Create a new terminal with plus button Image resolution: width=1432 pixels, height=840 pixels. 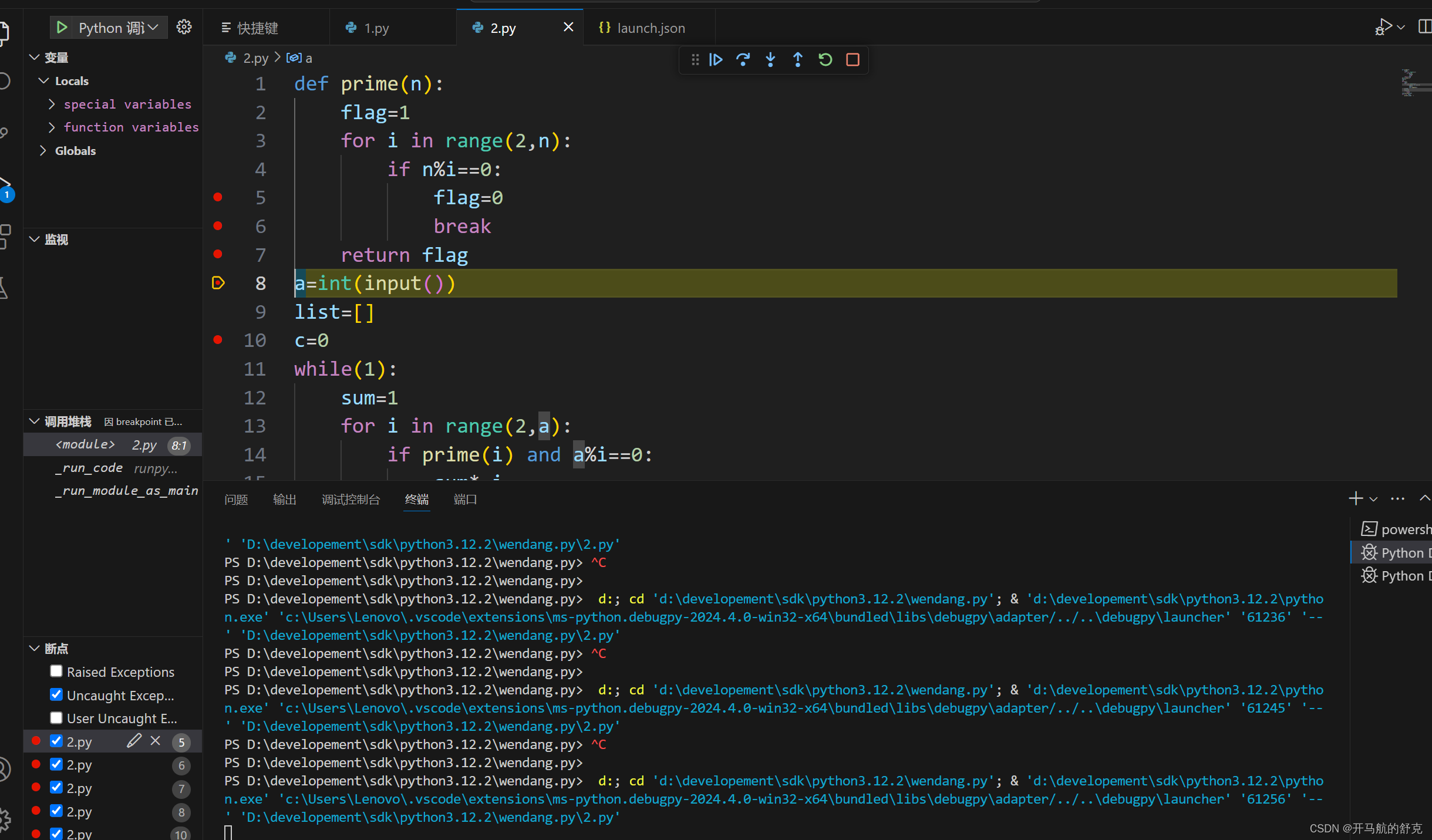[x=1355, y=499]
